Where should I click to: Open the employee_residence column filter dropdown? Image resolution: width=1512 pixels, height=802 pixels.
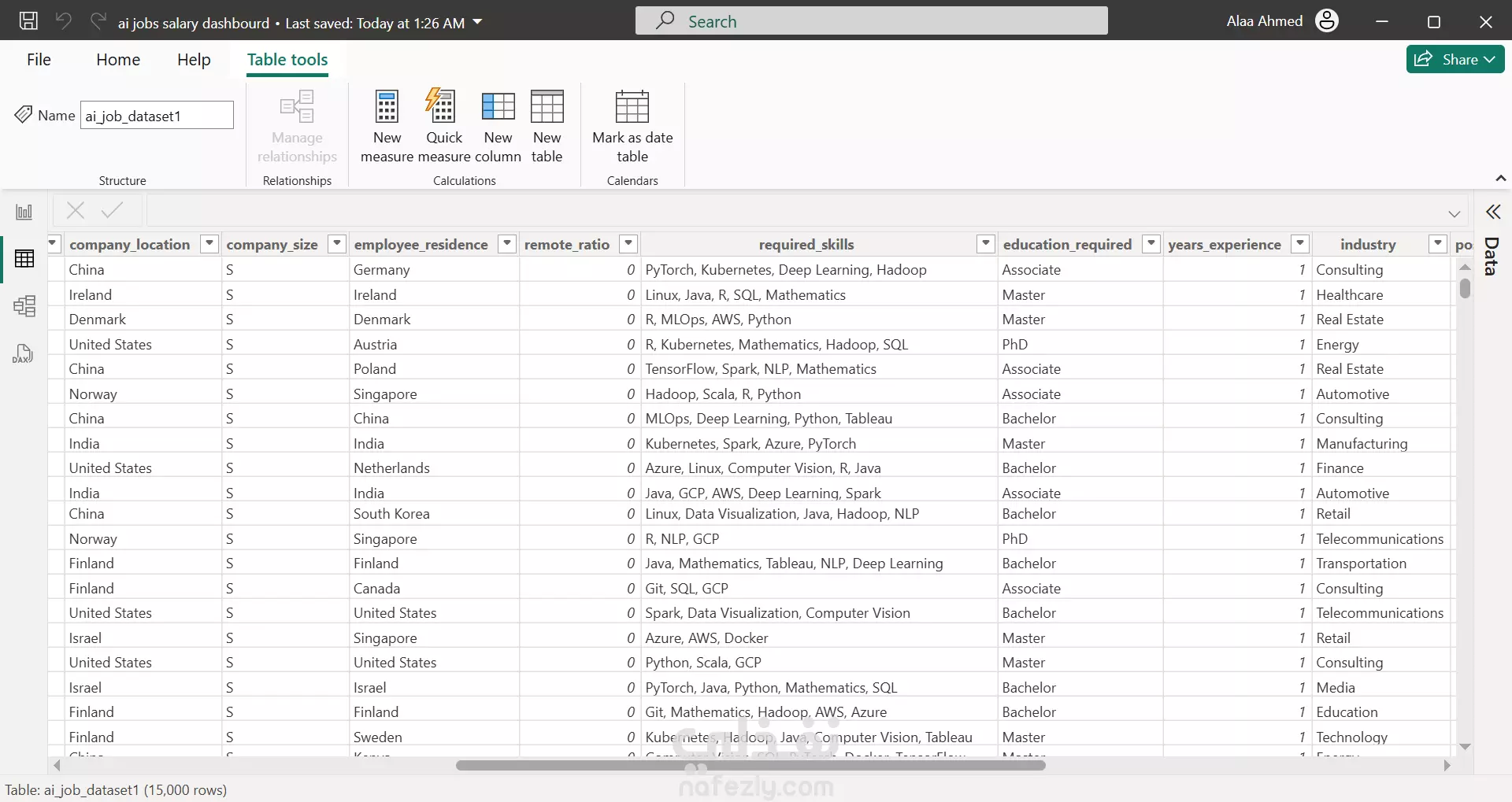508,244
